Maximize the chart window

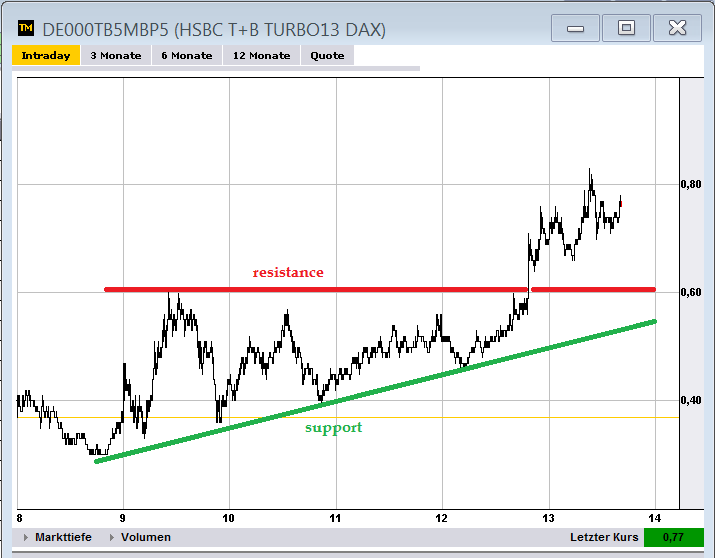[x=626, y=28]
